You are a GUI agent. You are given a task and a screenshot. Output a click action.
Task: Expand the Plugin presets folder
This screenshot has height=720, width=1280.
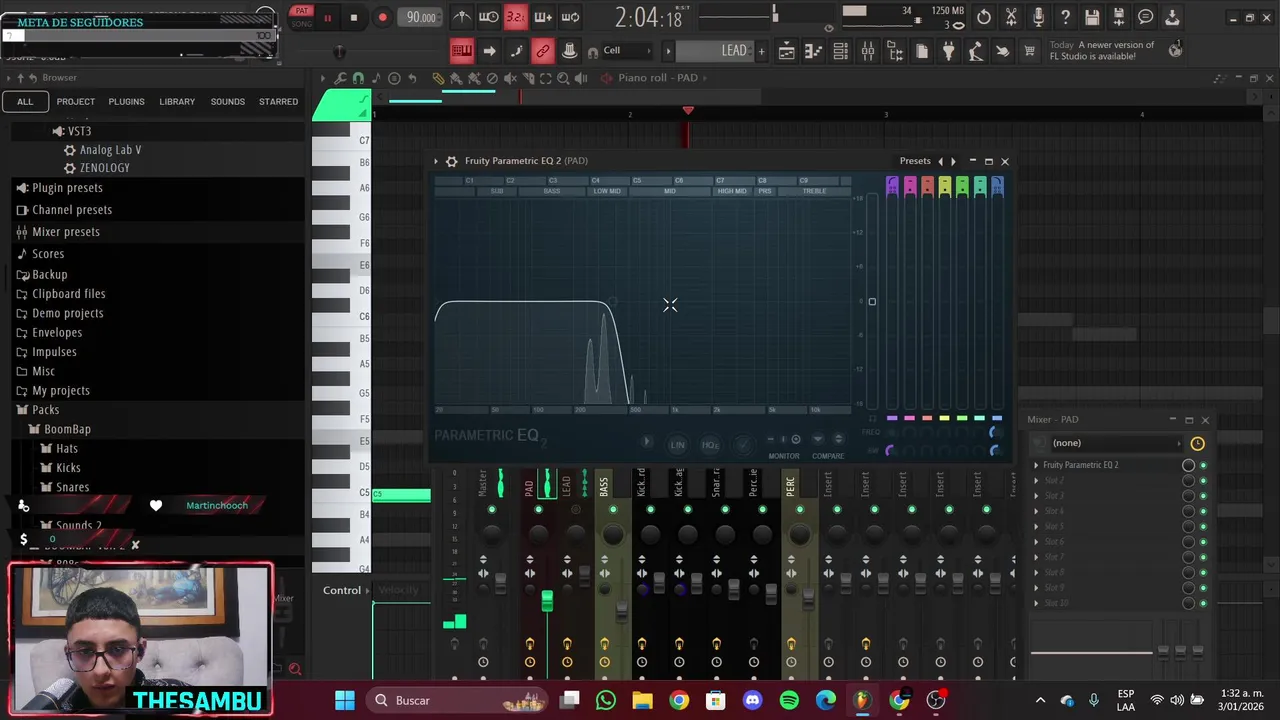click(67, 188)
